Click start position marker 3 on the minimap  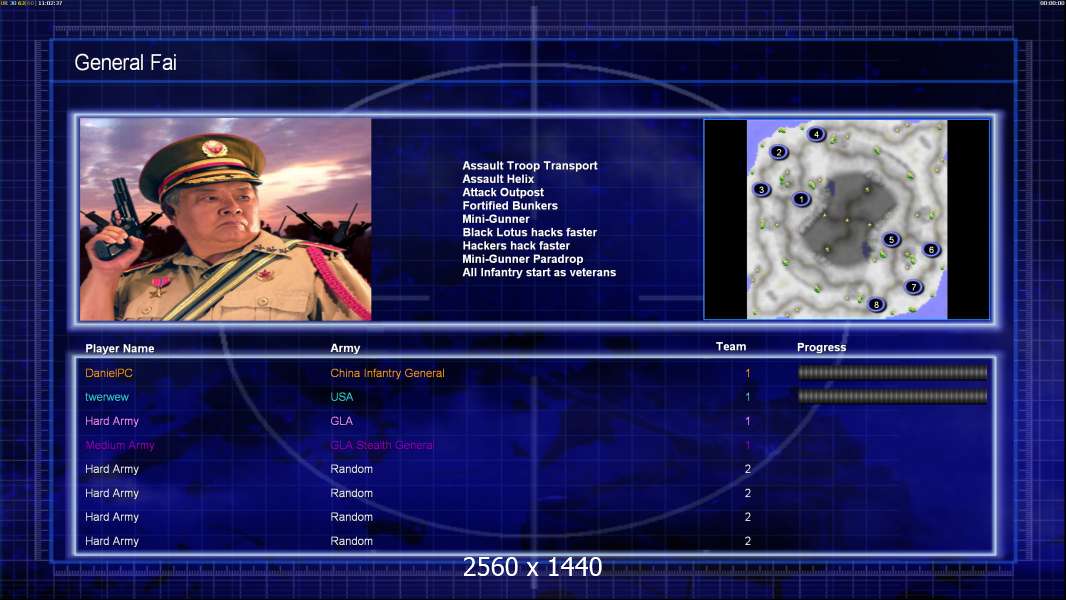[x=761, y=190]
